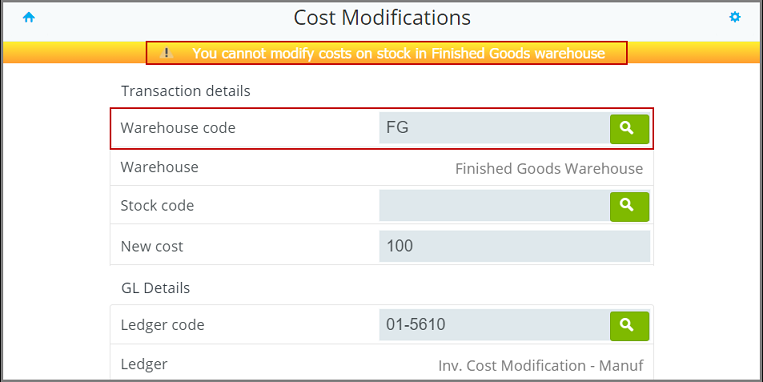Image resolution: width=763 pixels, height=382 pixels.
Task: Go to the home screen via house icon
Action: point(29,18)
